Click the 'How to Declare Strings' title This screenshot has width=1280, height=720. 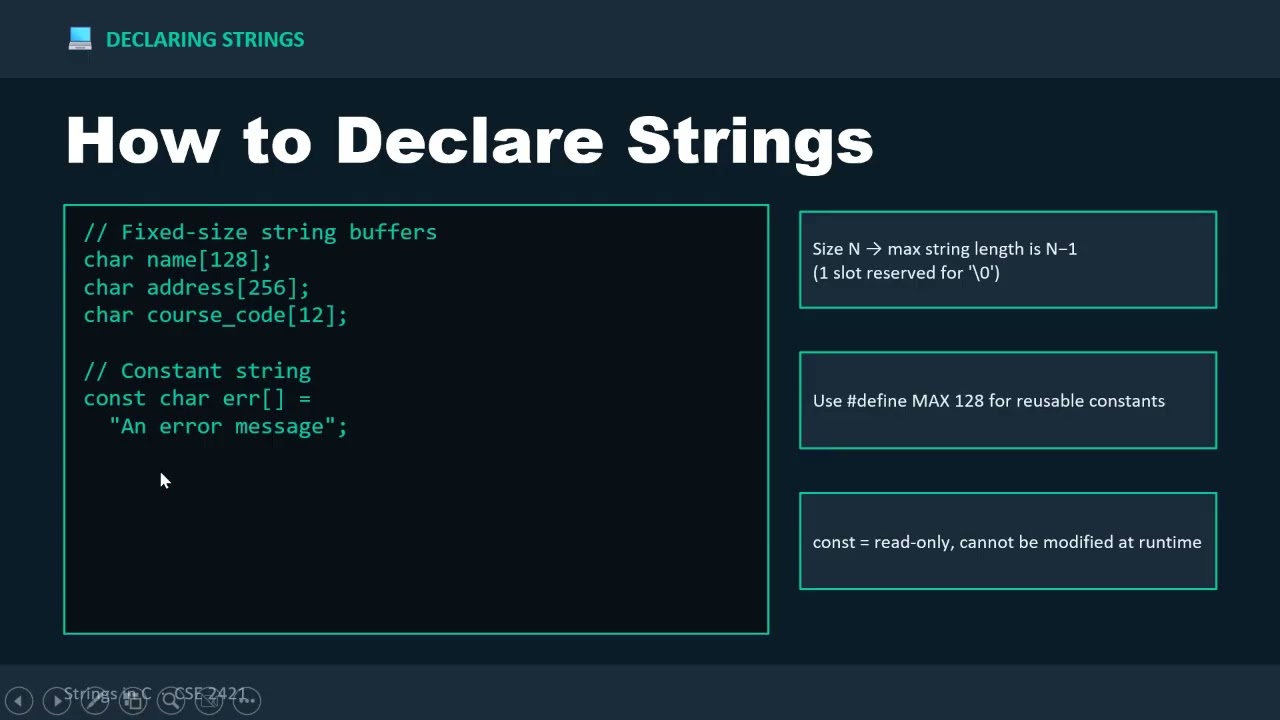470,141
